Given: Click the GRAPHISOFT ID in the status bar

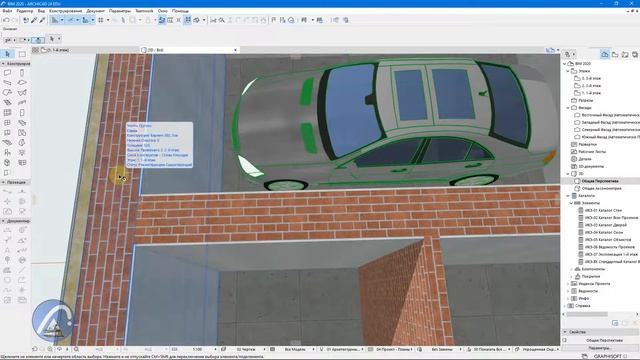Looking at the screenshot, I should click(x=610, y=357).
